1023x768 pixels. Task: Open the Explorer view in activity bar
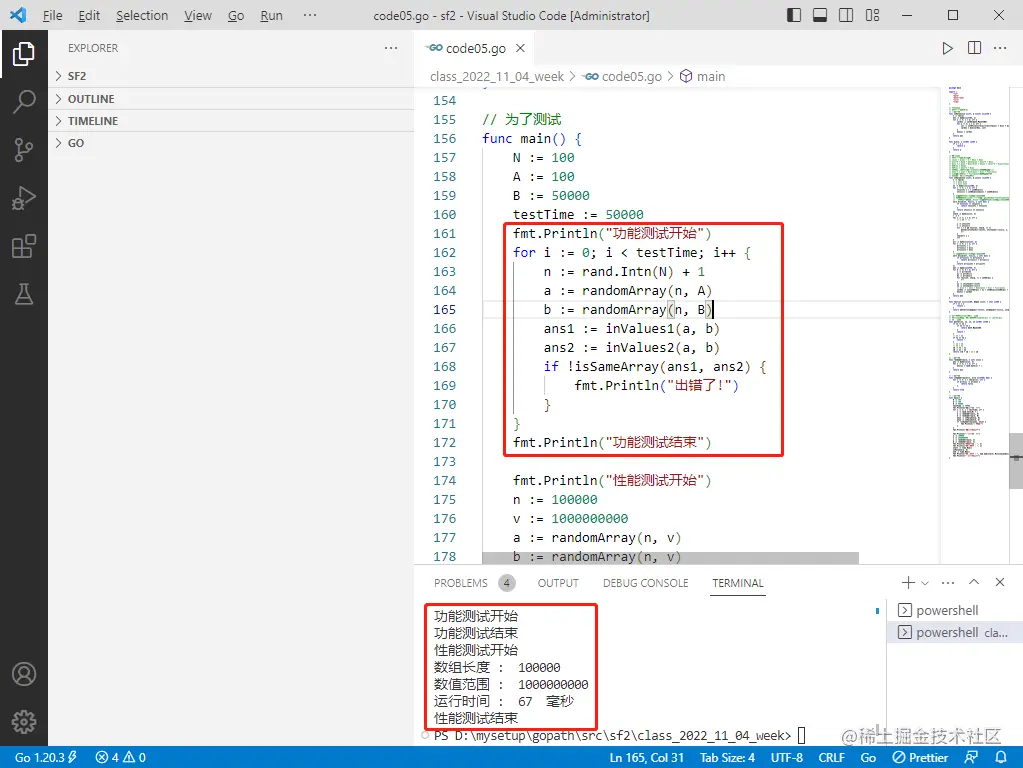[23, 54]
